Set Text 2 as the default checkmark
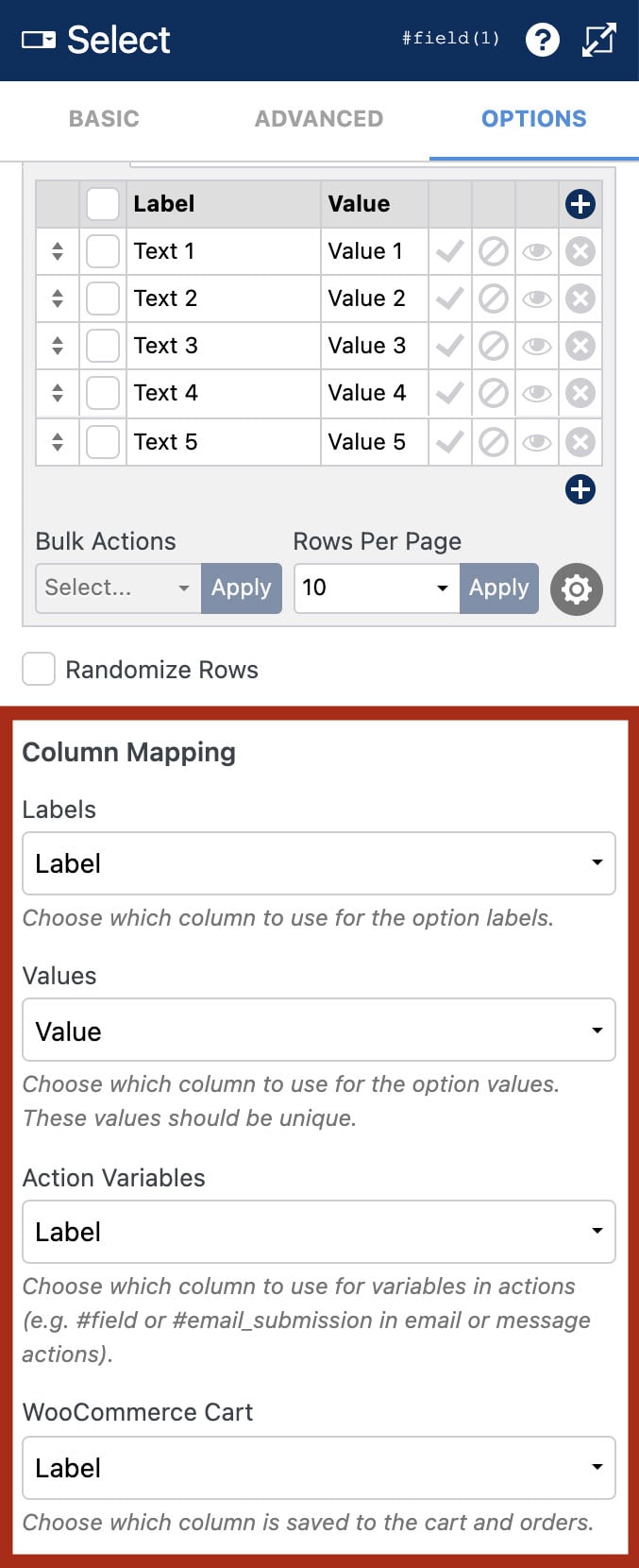The image size is (639, 1568). (449, 298)
